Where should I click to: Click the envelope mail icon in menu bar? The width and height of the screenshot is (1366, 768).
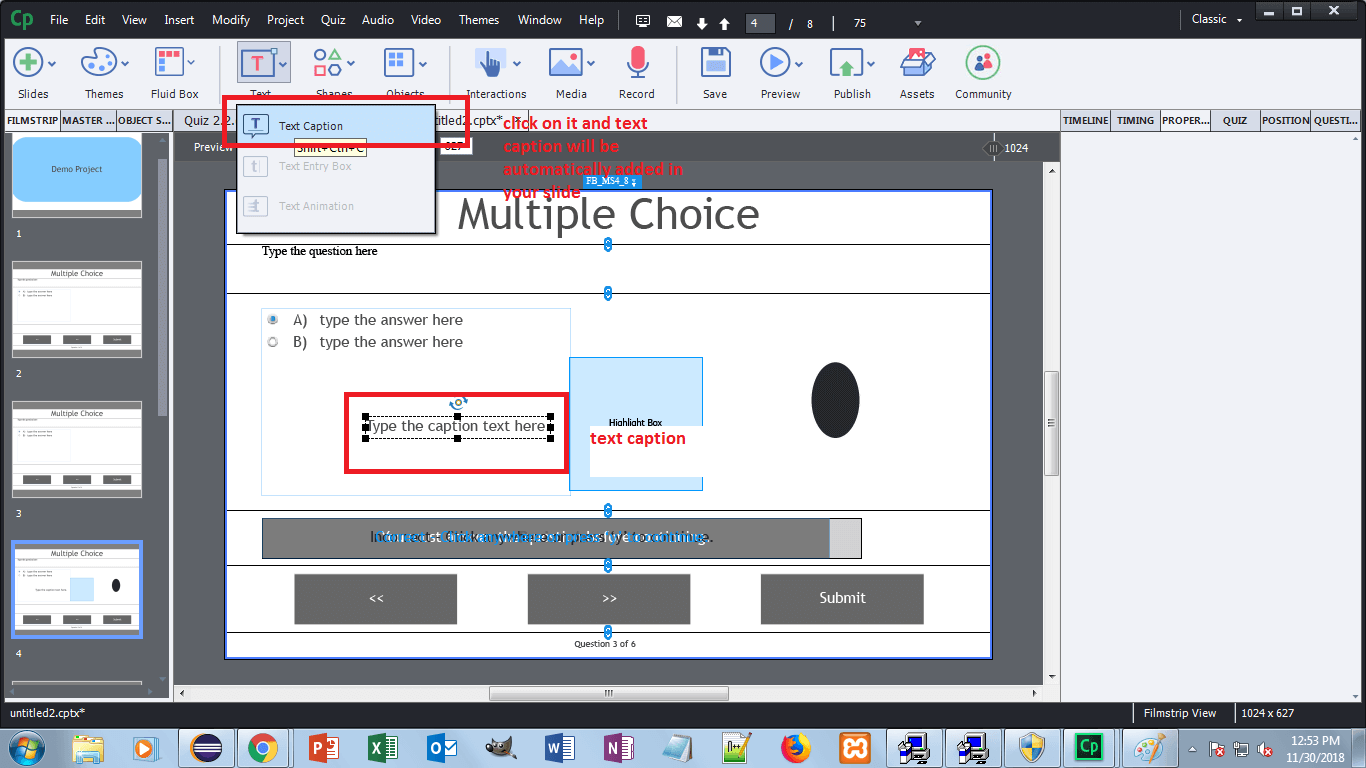674,21
